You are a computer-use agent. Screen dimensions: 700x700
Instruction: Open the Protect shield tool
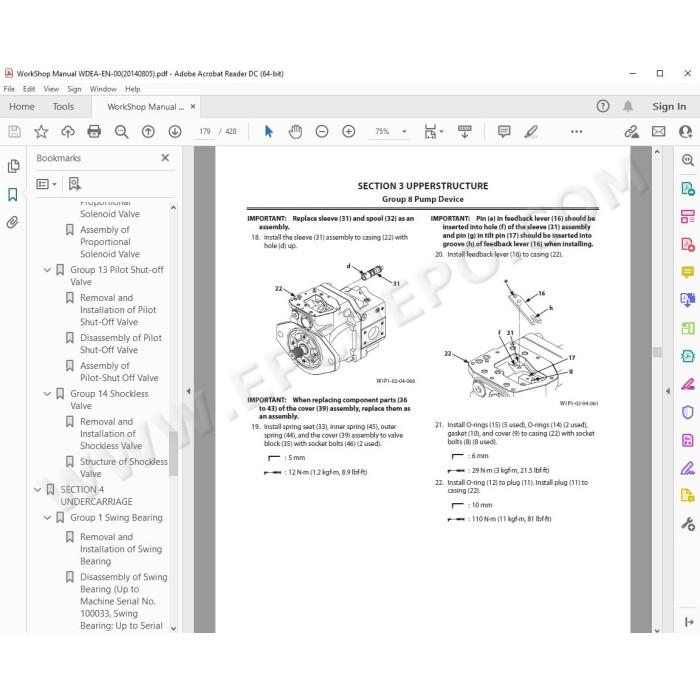[688, 412]
